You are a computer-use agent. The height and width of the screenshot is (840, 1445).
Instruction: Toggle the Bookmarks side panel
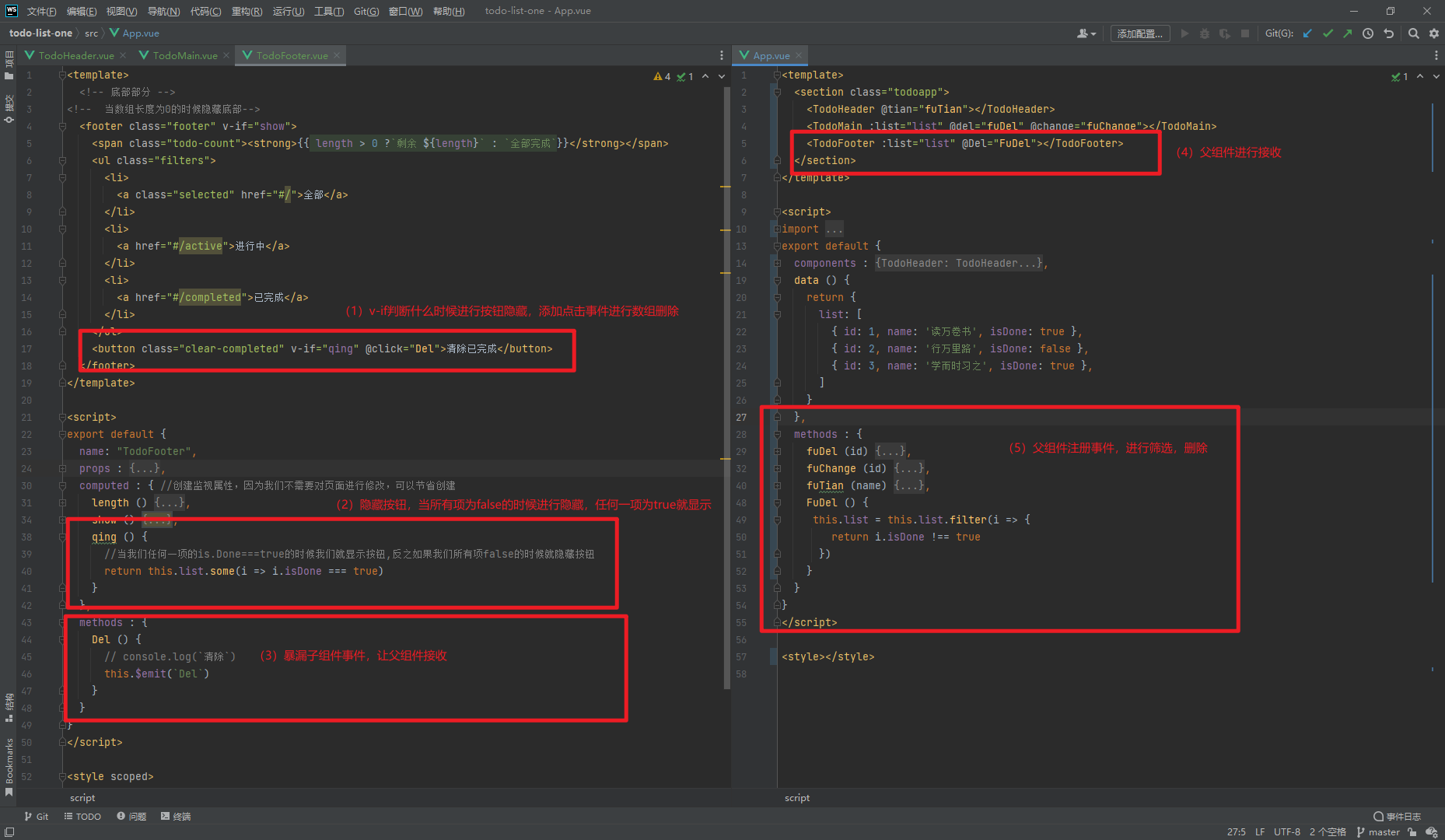9,766
